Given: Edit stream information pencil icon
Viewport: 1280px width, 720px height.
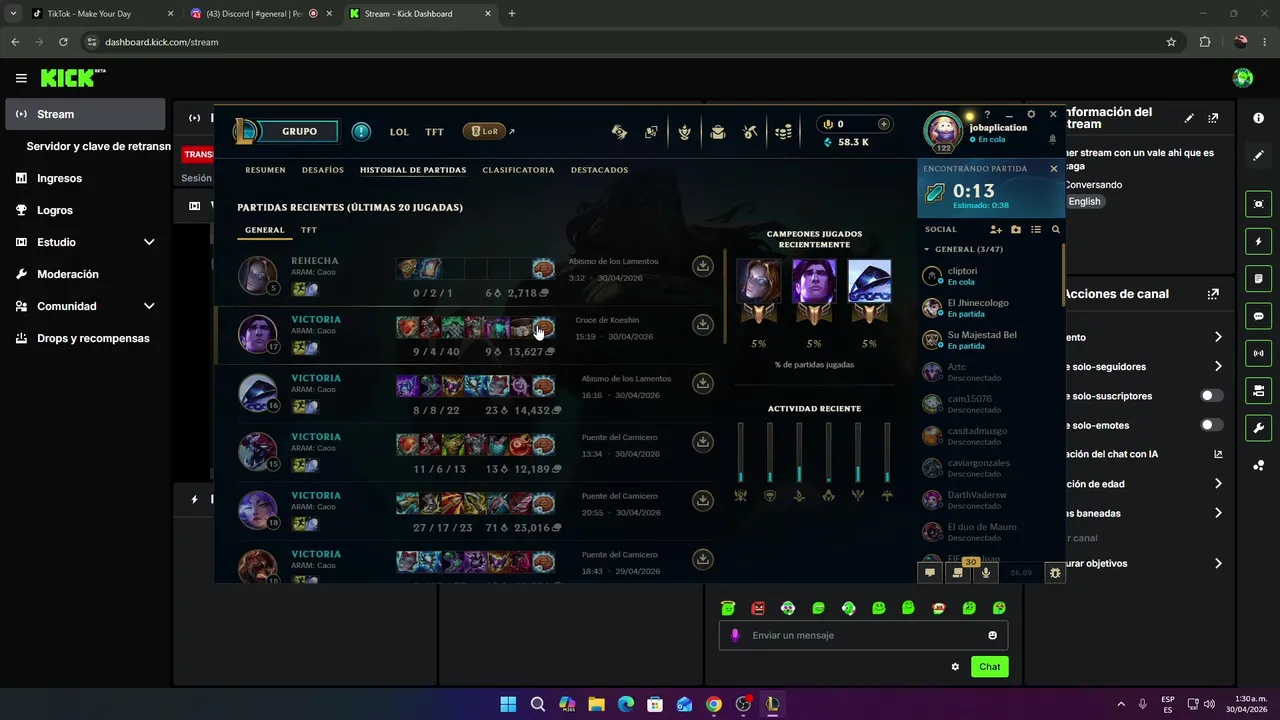Looking at the screenshot, I should click(1189, 118).
